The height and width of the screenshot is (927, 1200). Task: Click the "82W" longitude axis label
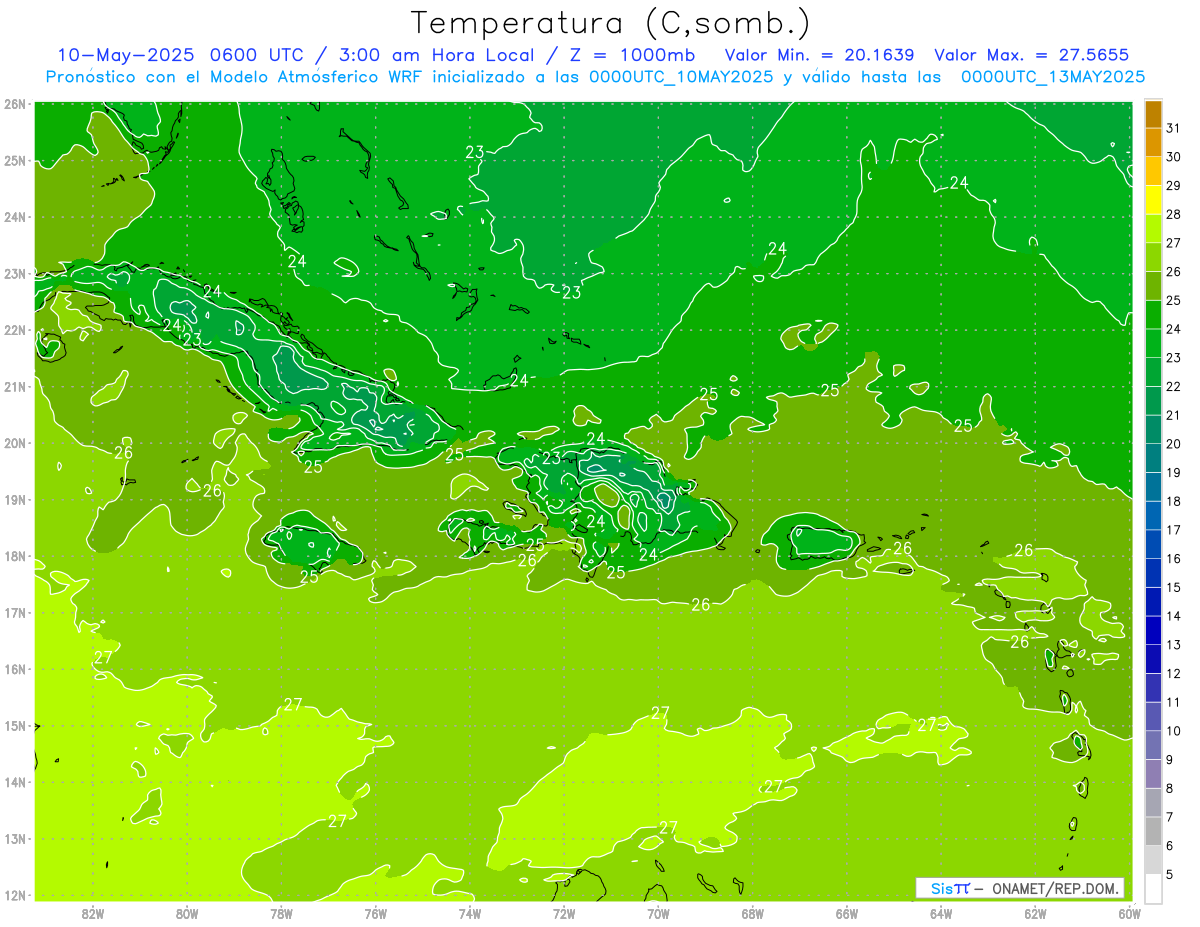pyautogui.click(x=92, y=912)
